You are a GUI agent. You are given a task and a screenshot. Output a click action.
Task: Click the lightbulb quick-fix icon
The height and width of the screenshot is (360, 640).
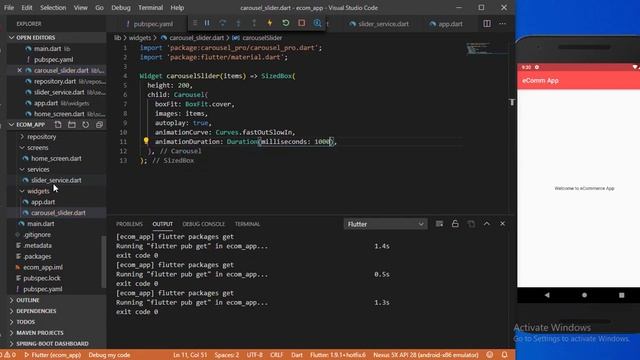(x=146, y=141)
